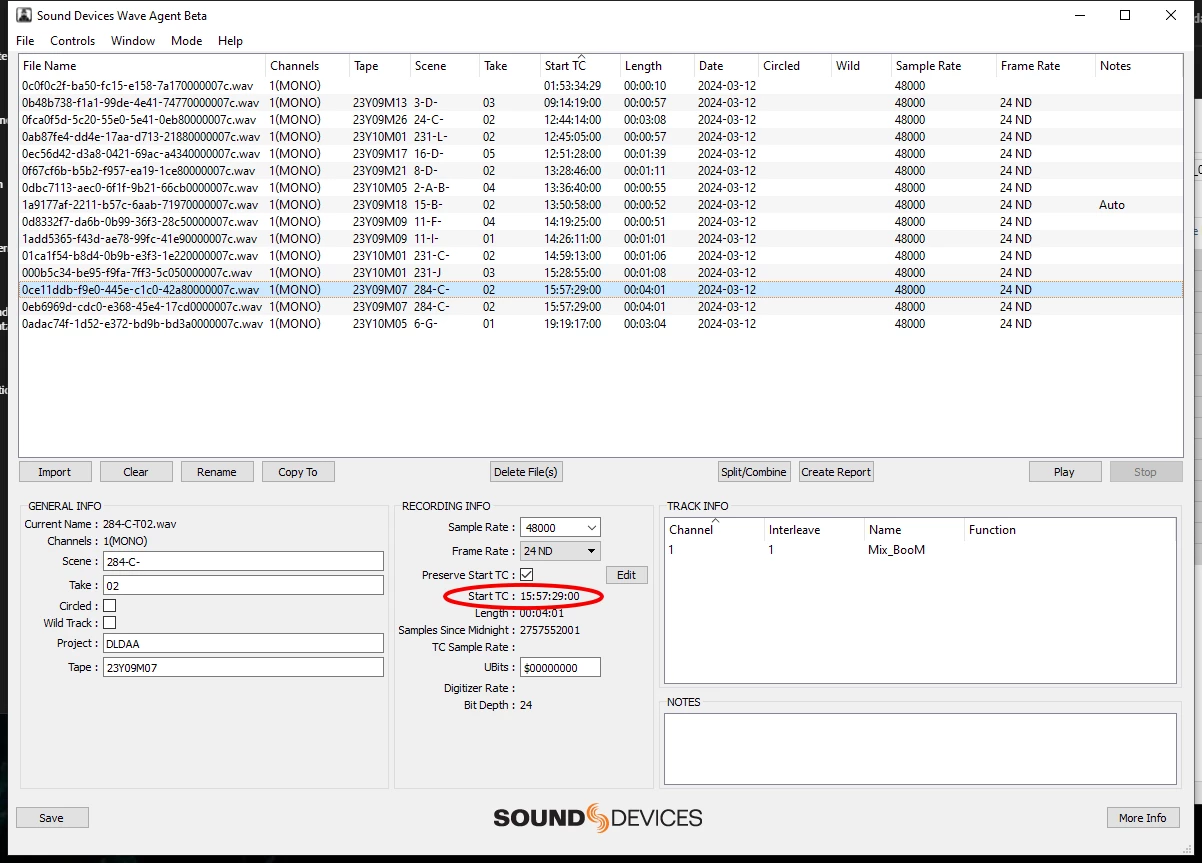Click the Mix_BooM track name

click(896, 550)
